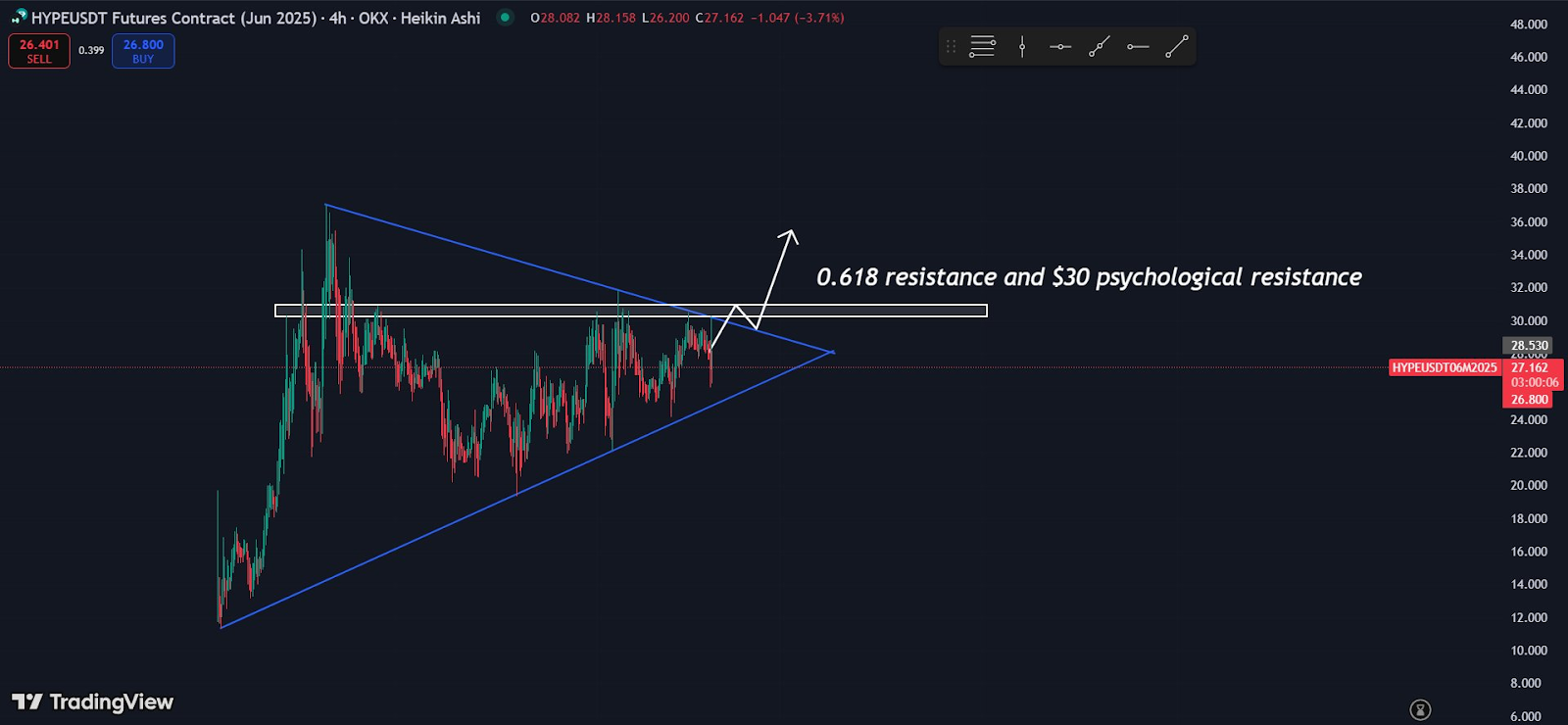Screen dimensions: 1568x725
Task: Select the '0.618 resistance' text annotation
Action: (1089, 277)
